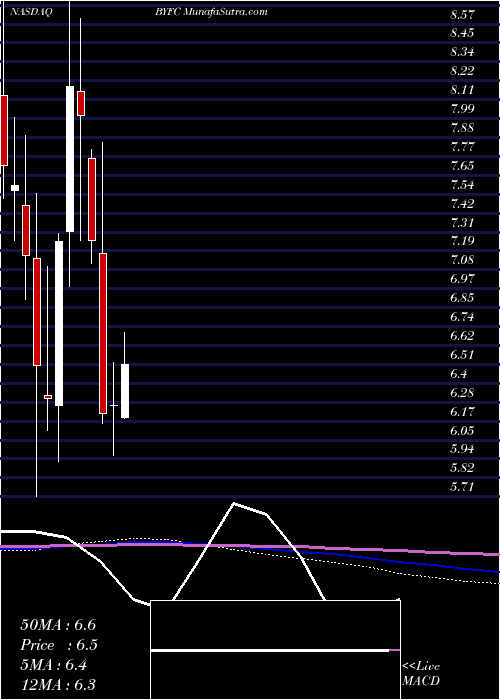Click the 7.42 price axis label

tap(462, 204)
